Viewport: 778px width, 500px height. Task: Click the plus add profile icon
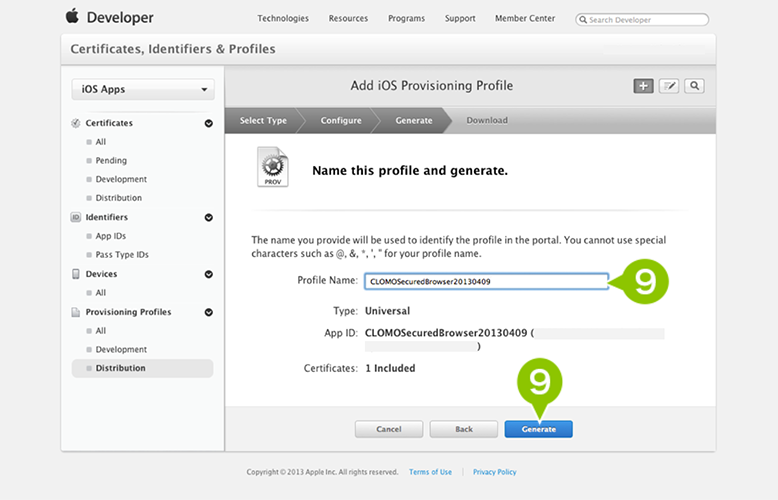[643, 86]
